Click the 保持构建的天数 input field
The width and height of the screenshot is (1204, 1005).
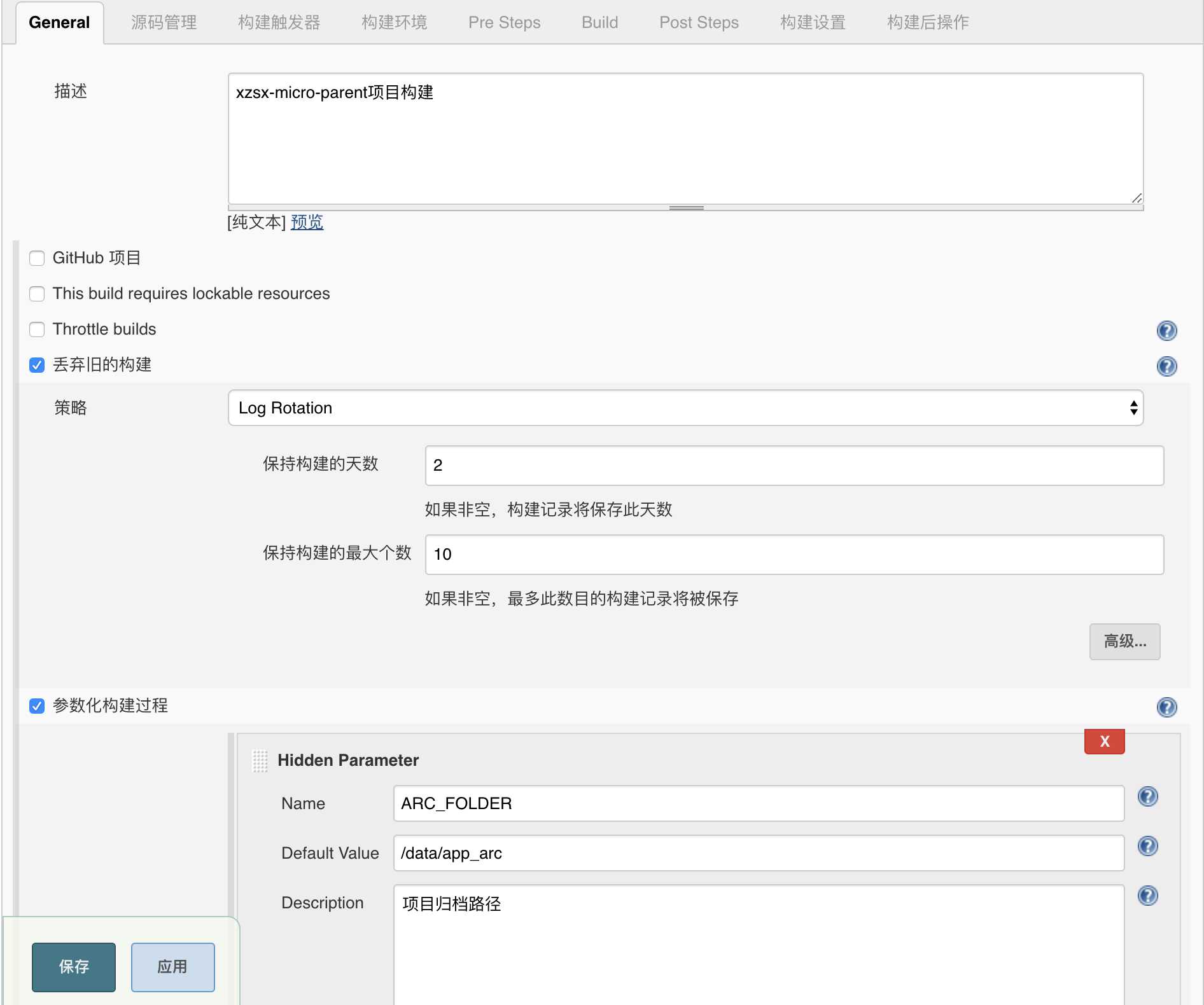[794, 466]
